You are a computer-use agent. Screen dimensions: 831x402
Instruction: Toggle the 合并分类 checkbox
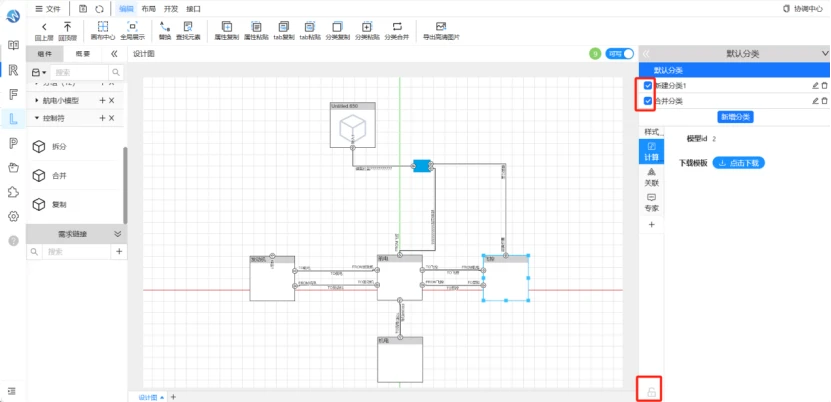pos(648,101)
